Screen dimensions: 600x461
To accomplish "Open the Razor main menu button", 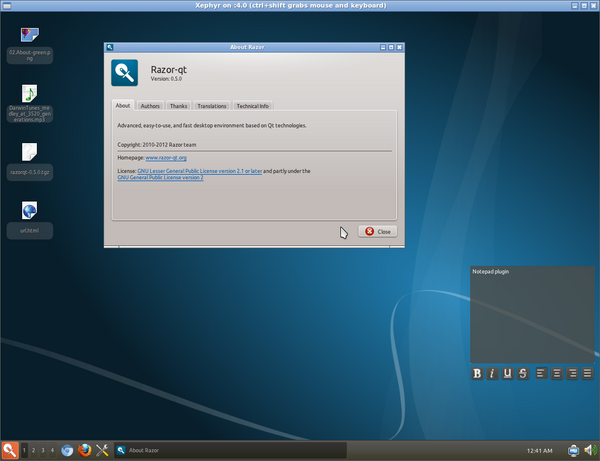I will point(9,450).
